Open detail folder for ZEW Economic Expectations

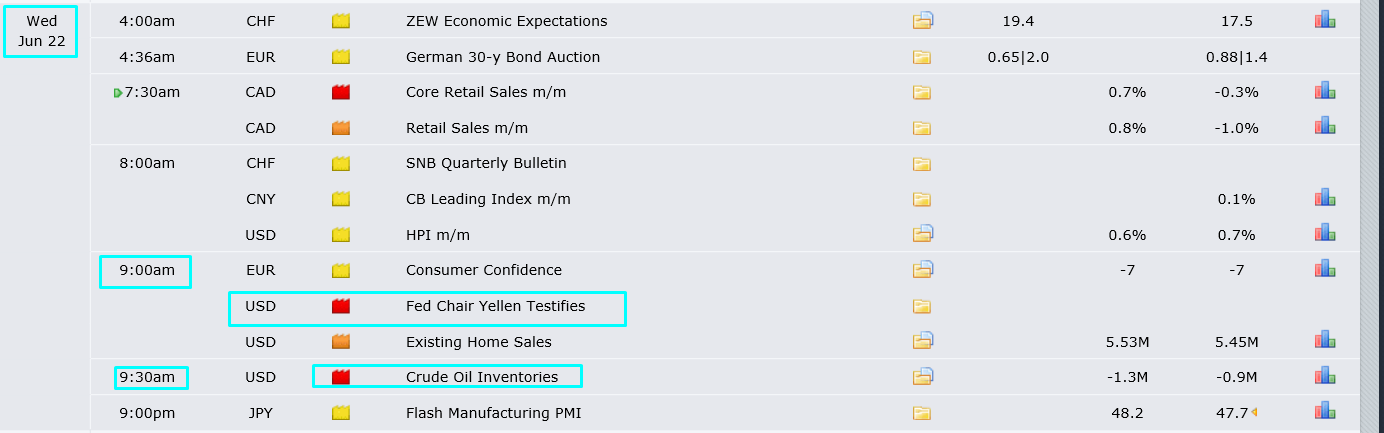[x=922, y=20]
